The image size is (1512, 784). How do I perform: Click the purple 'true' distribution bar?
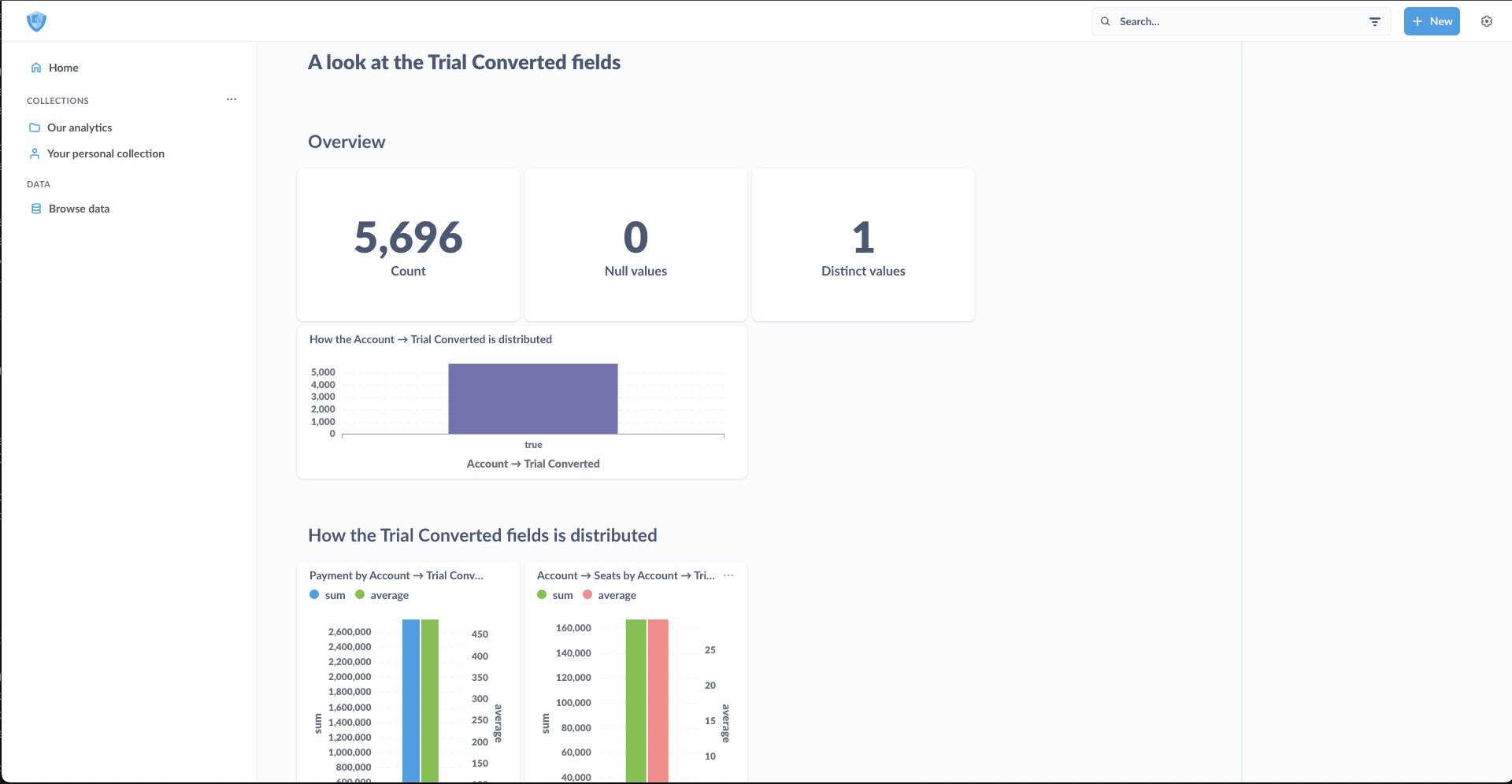[x=533, y=398]
